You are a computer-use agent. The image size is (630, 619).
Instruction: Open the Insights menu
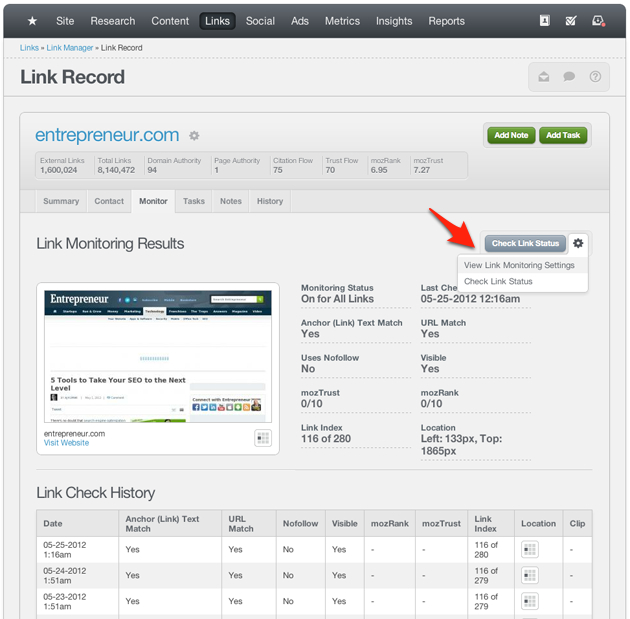tap(394, 21)
